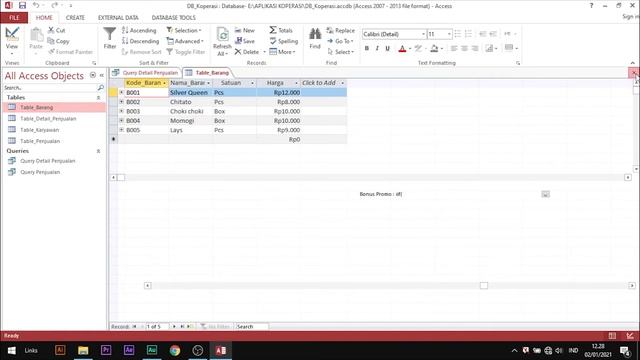
Task: Open the Select dropdown in Find group
Action: pos(341,52)
